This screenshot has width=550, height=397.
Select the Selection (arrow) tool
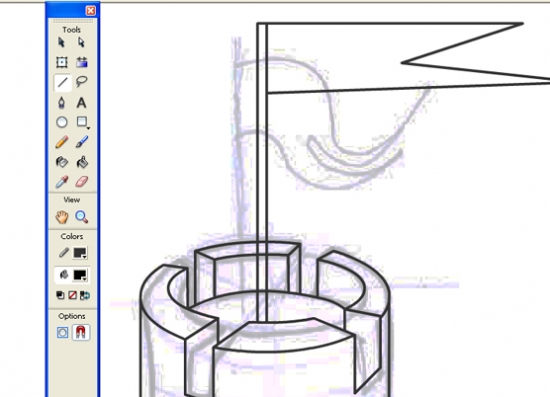61,42
